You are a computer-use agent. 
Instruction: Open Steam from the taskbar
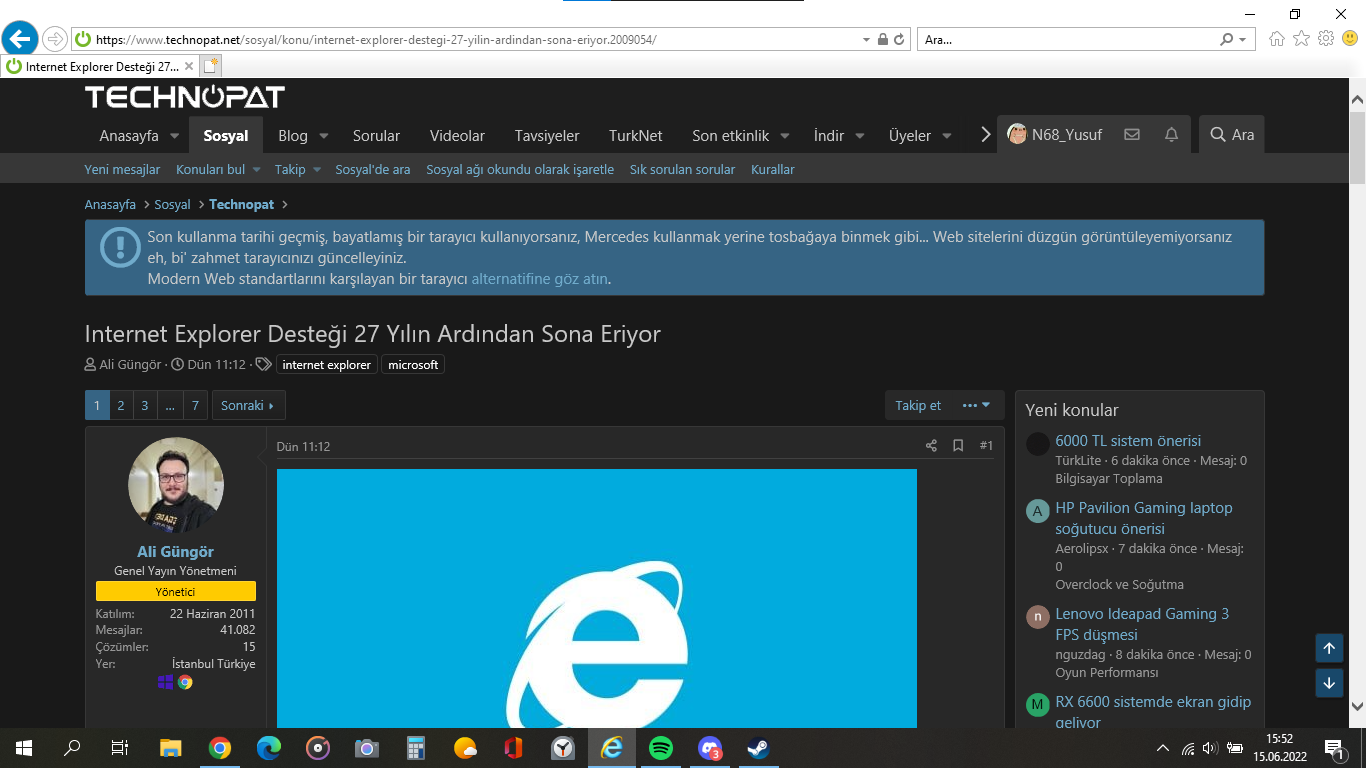click(x=759, y=748)
